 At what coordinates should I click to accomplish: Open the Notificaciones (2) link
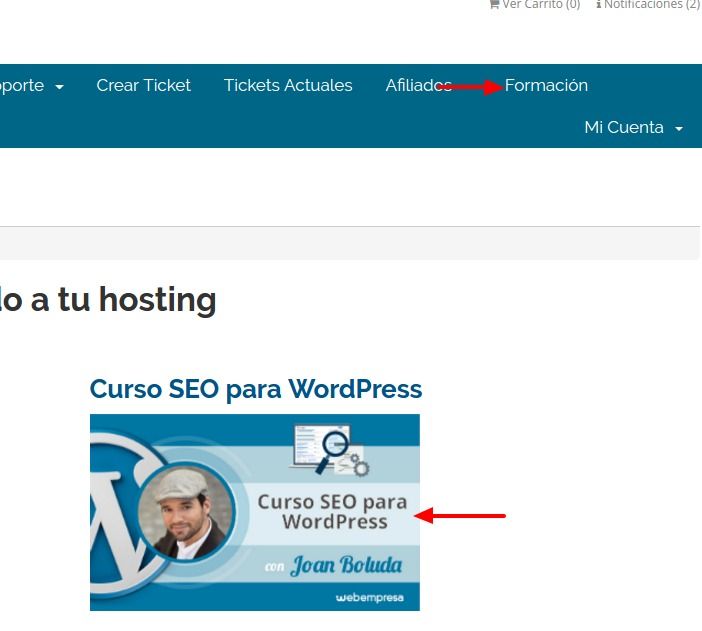pyautogui.click(x=648, y=4)
